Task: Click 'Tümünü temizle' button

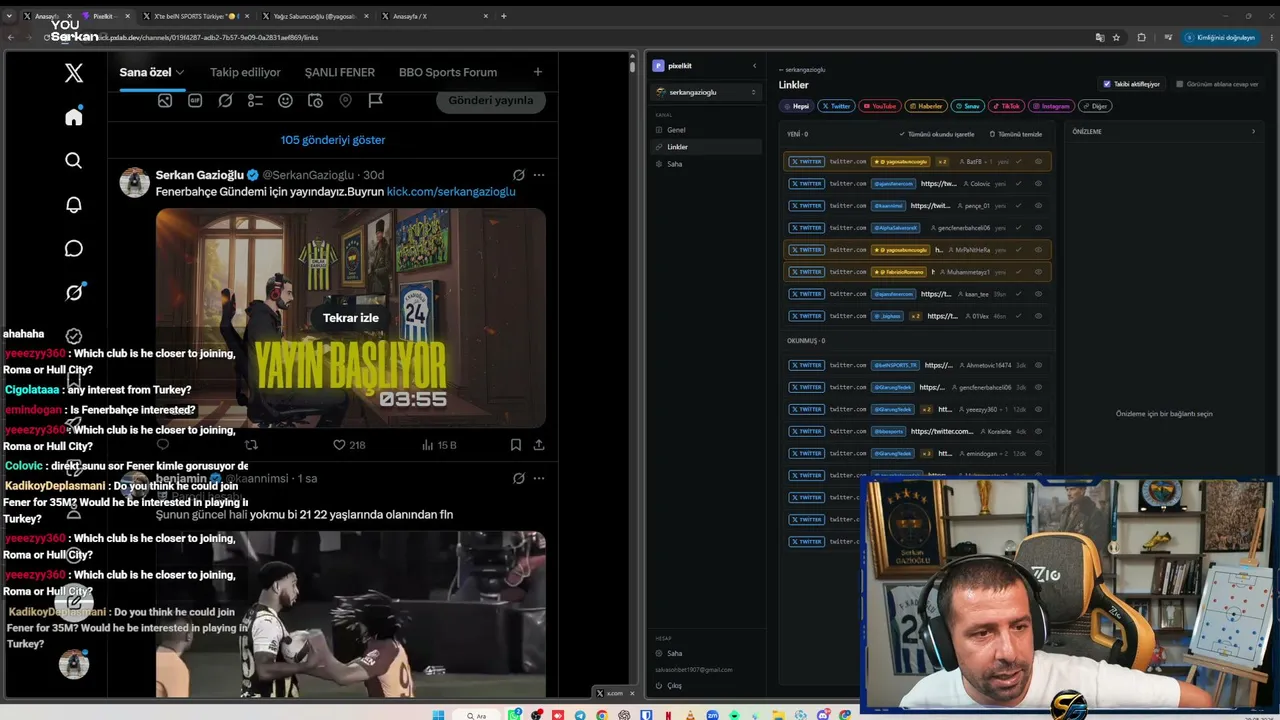Action: [x=1016, y=134]
